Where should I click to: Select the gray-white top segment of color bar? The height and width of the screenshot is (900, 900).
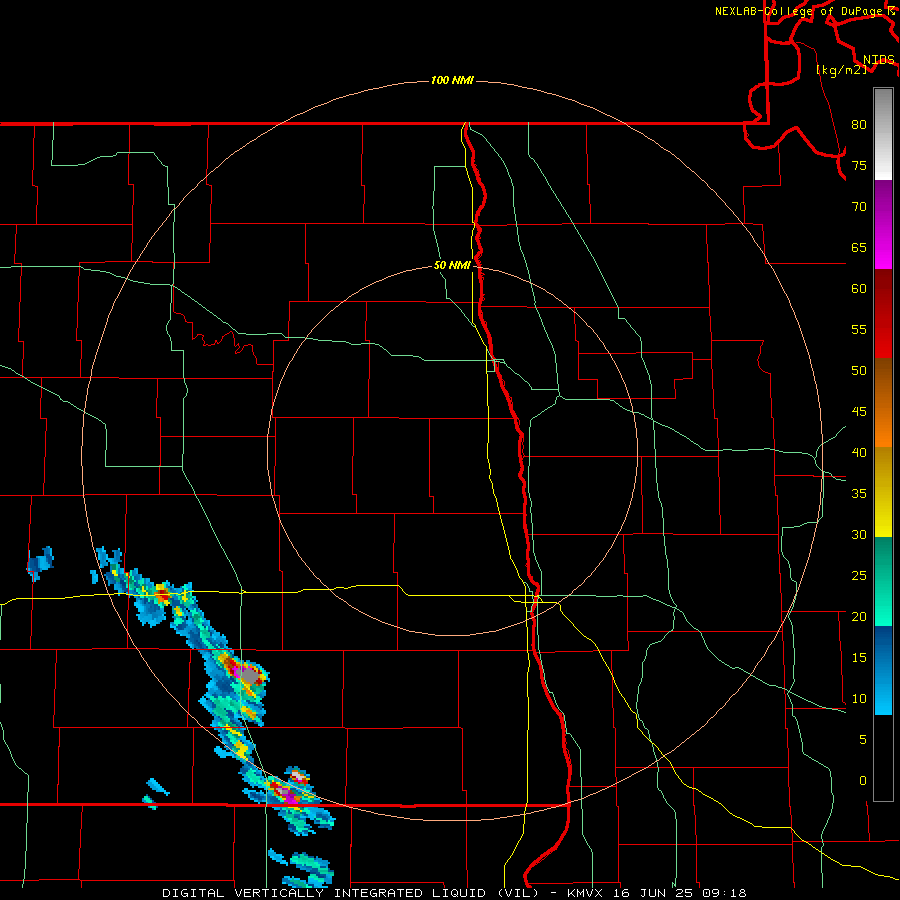[883, 134]
